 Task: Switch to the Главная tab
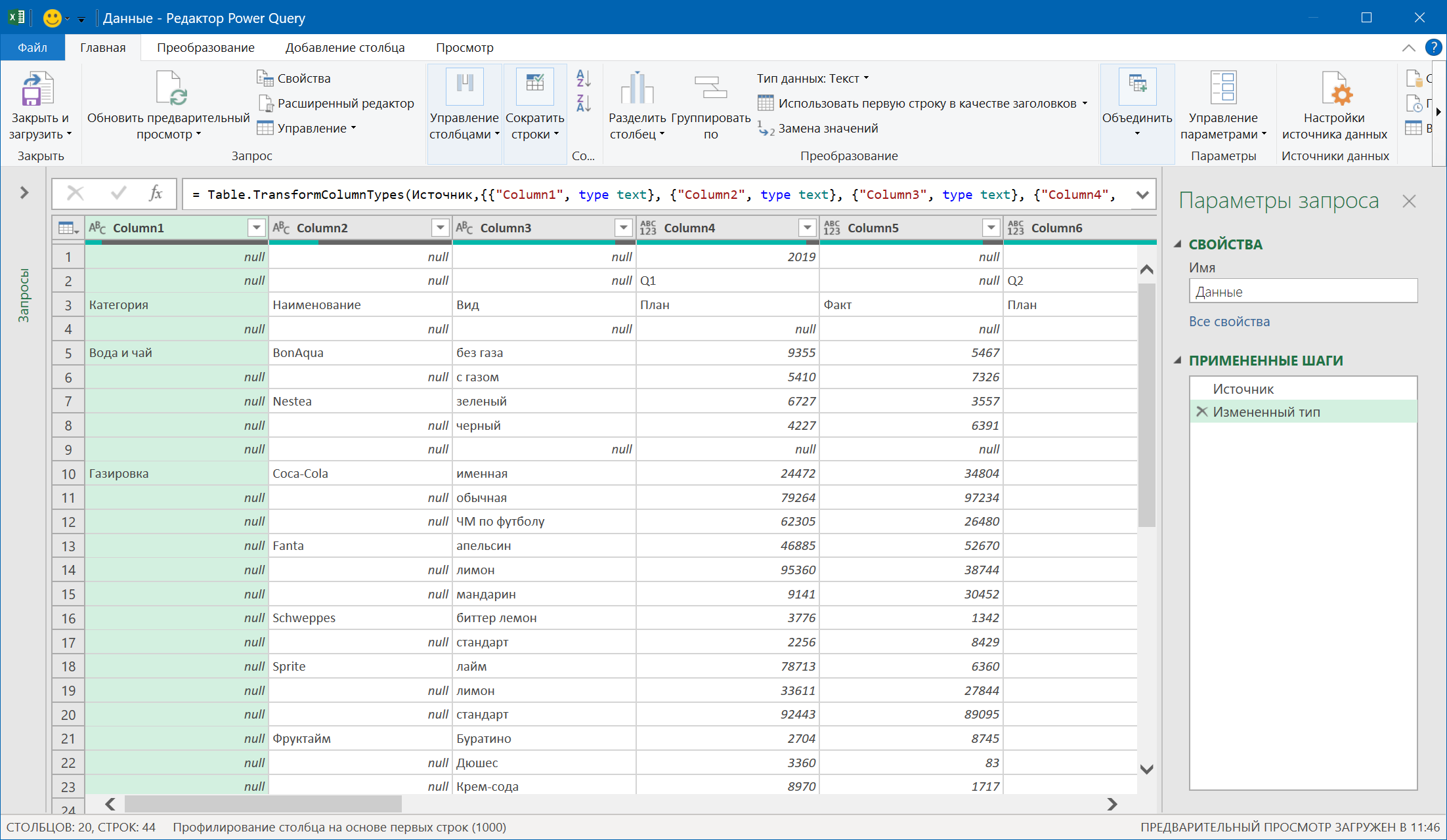pyautogui.click(x=103, y=47)
